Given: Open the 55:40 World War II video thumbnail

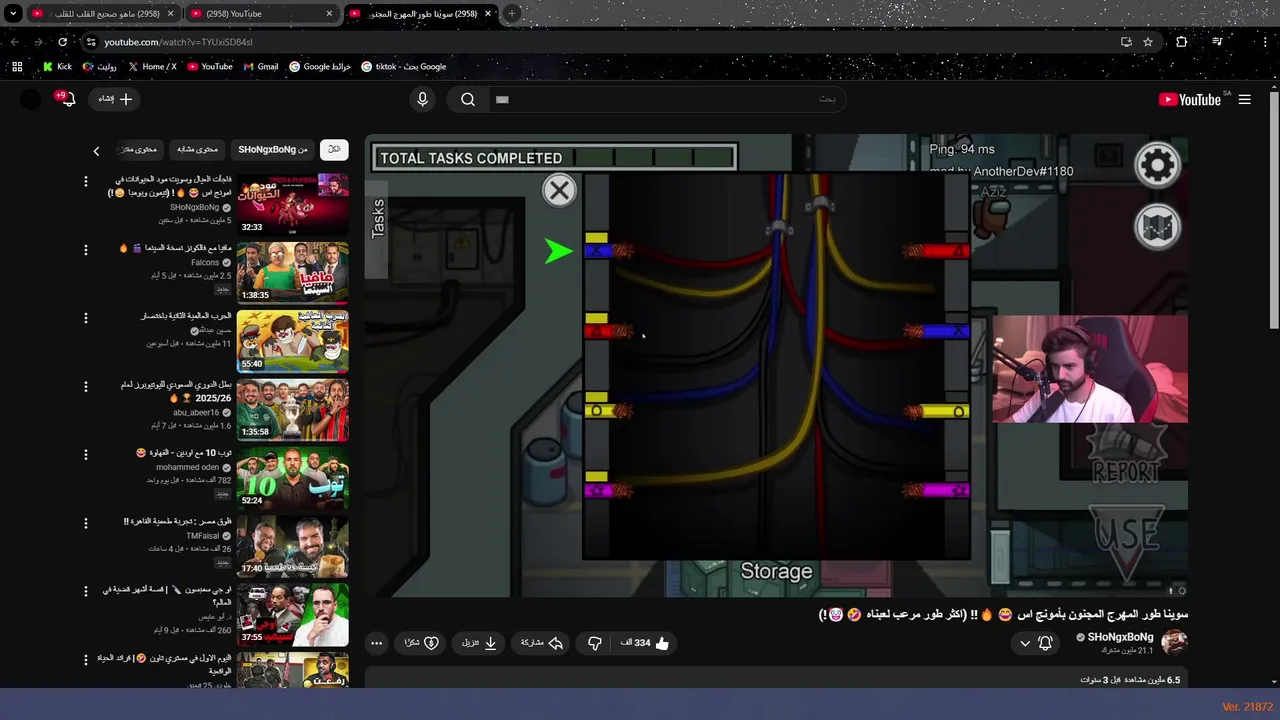Looking at the screenshot, I should pyautogui.click(x=292, y=341).
